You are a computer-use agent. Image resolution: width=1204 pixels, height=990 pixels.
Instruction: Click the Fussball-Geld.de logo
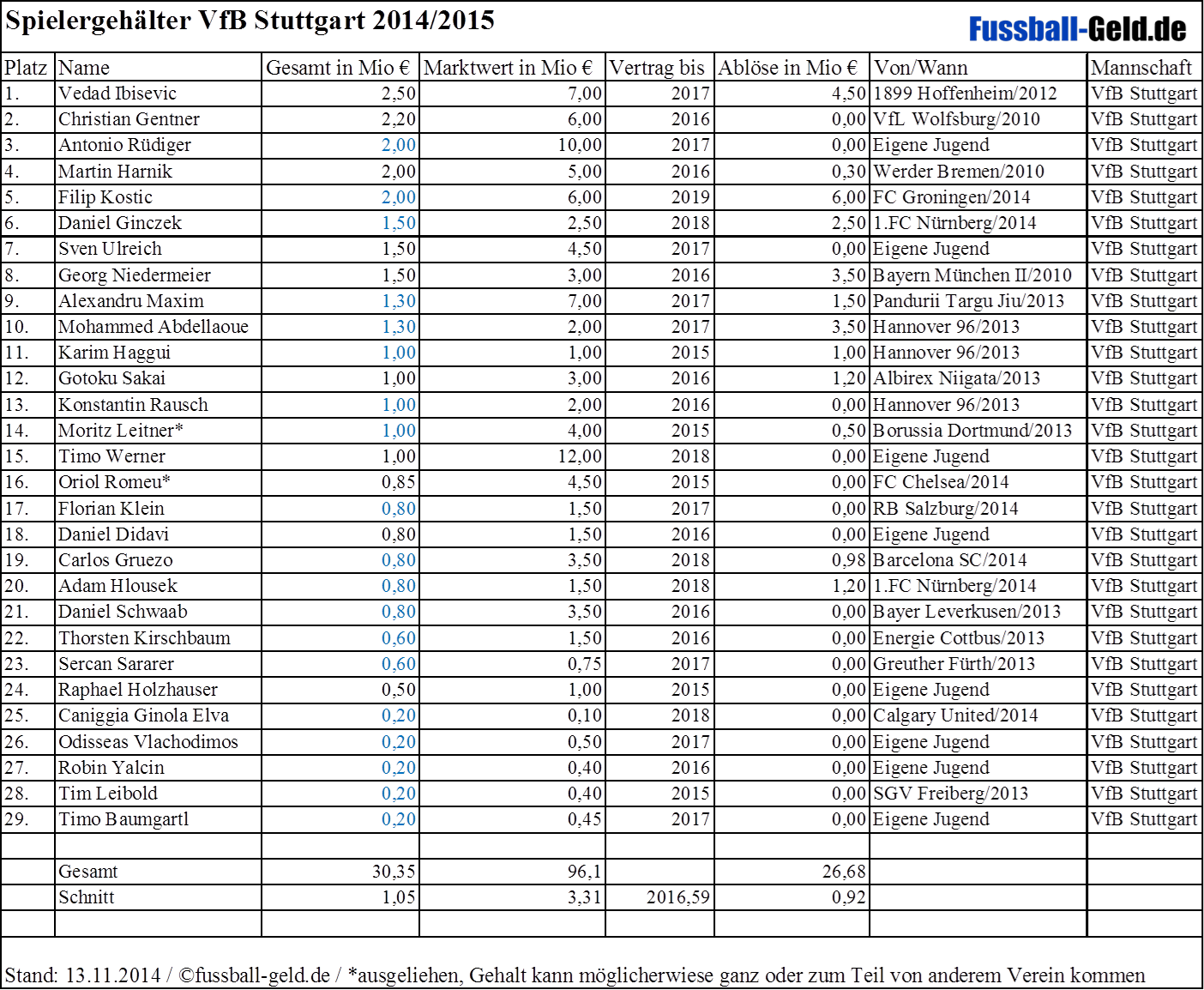tap(1077, 29)
